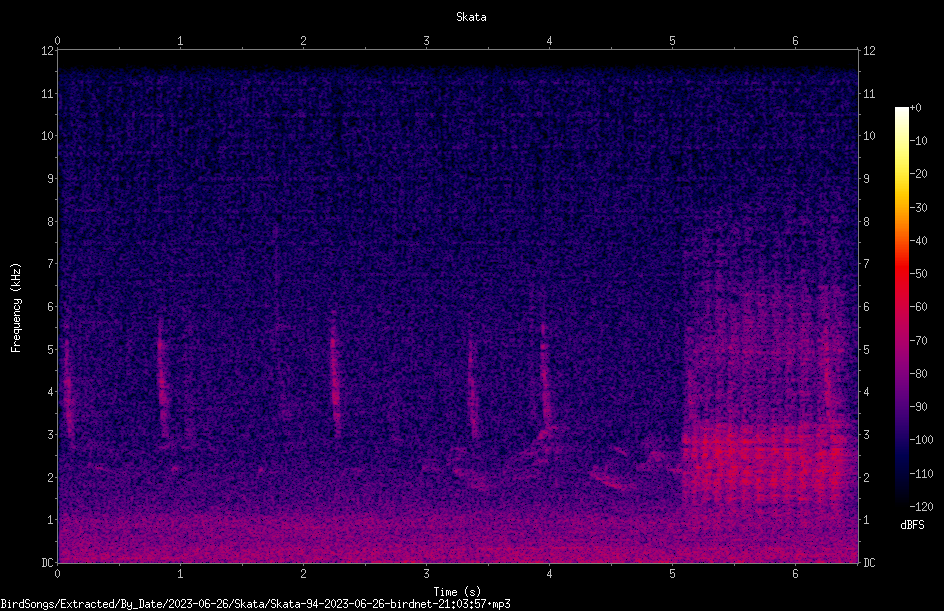Image resolution: width=944 pixels, height=611 pixels.
Task: Click 'DC' on the left frequency axis
Action: click(47, 563)
